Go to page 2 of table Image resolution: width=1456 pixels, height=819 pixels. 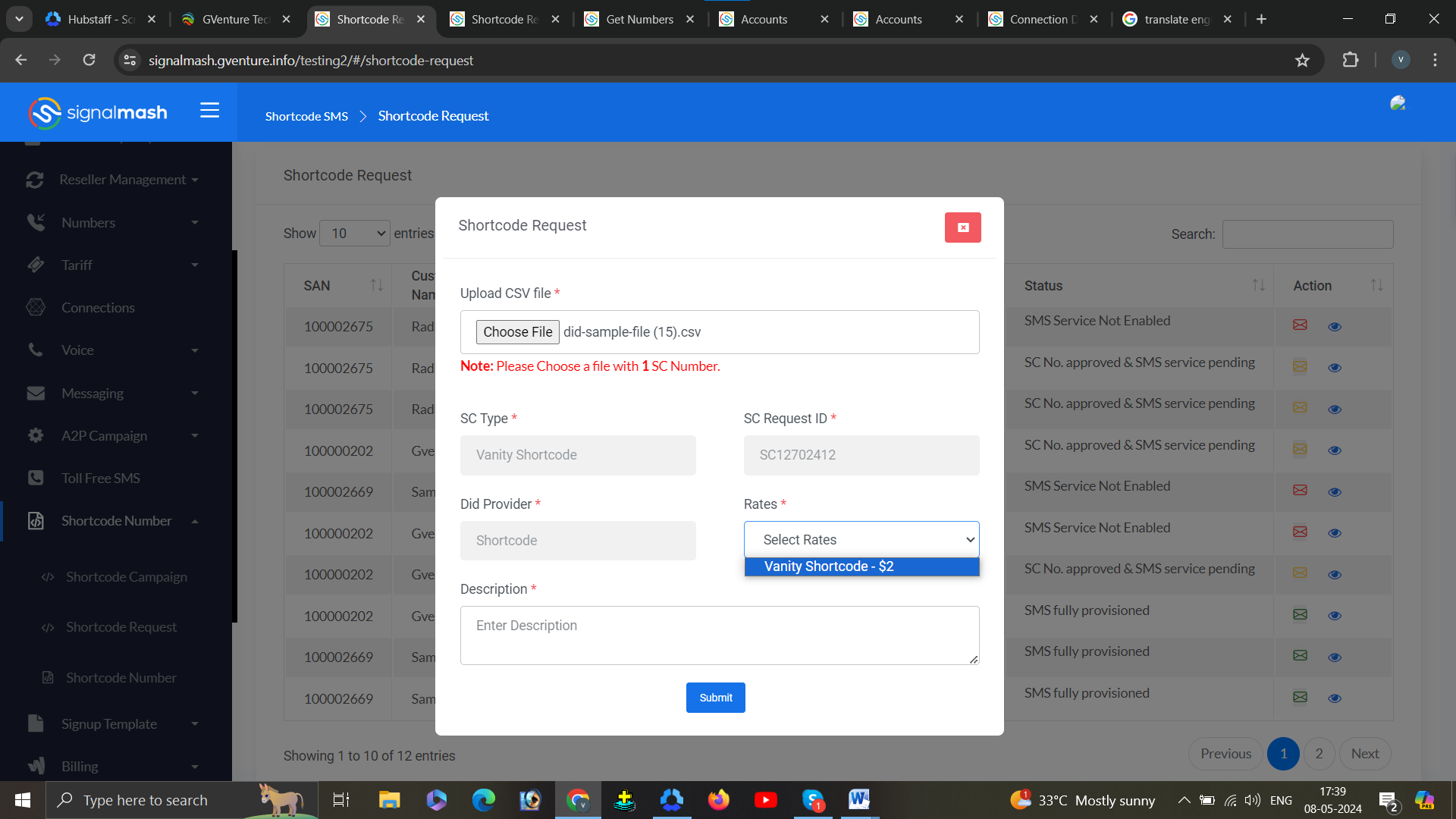[x=1319, y=754]
